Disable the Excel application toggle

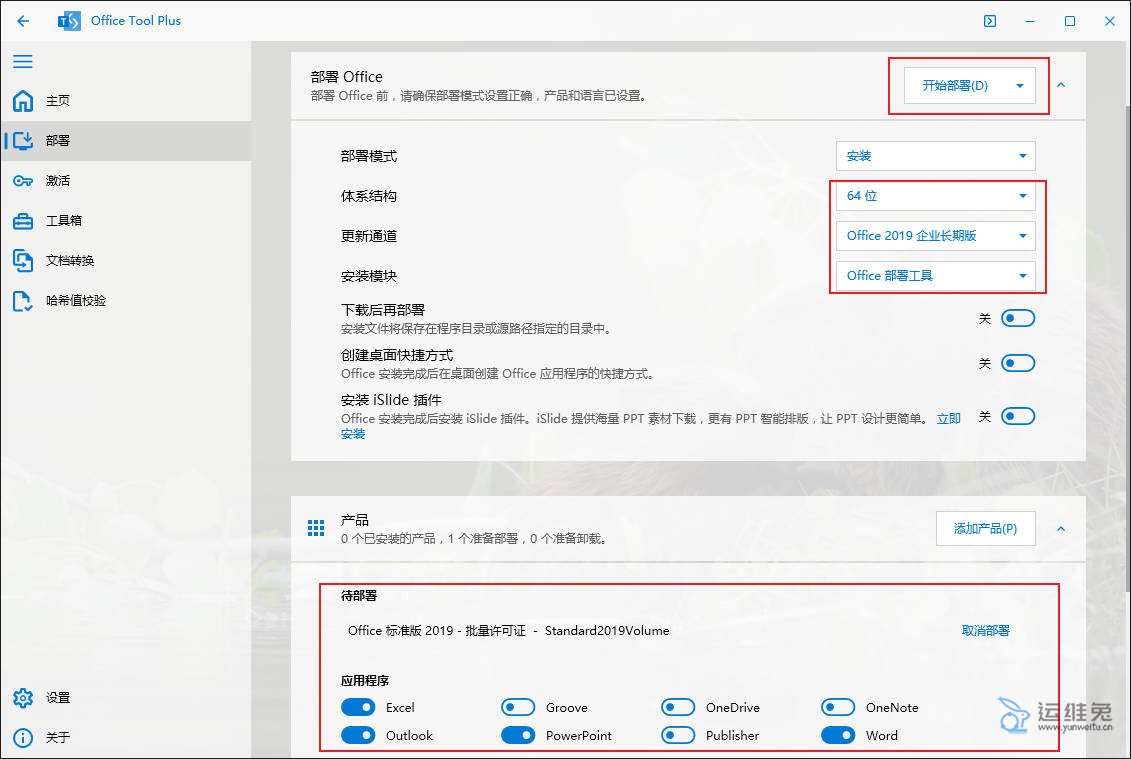[x=358, y=708]
